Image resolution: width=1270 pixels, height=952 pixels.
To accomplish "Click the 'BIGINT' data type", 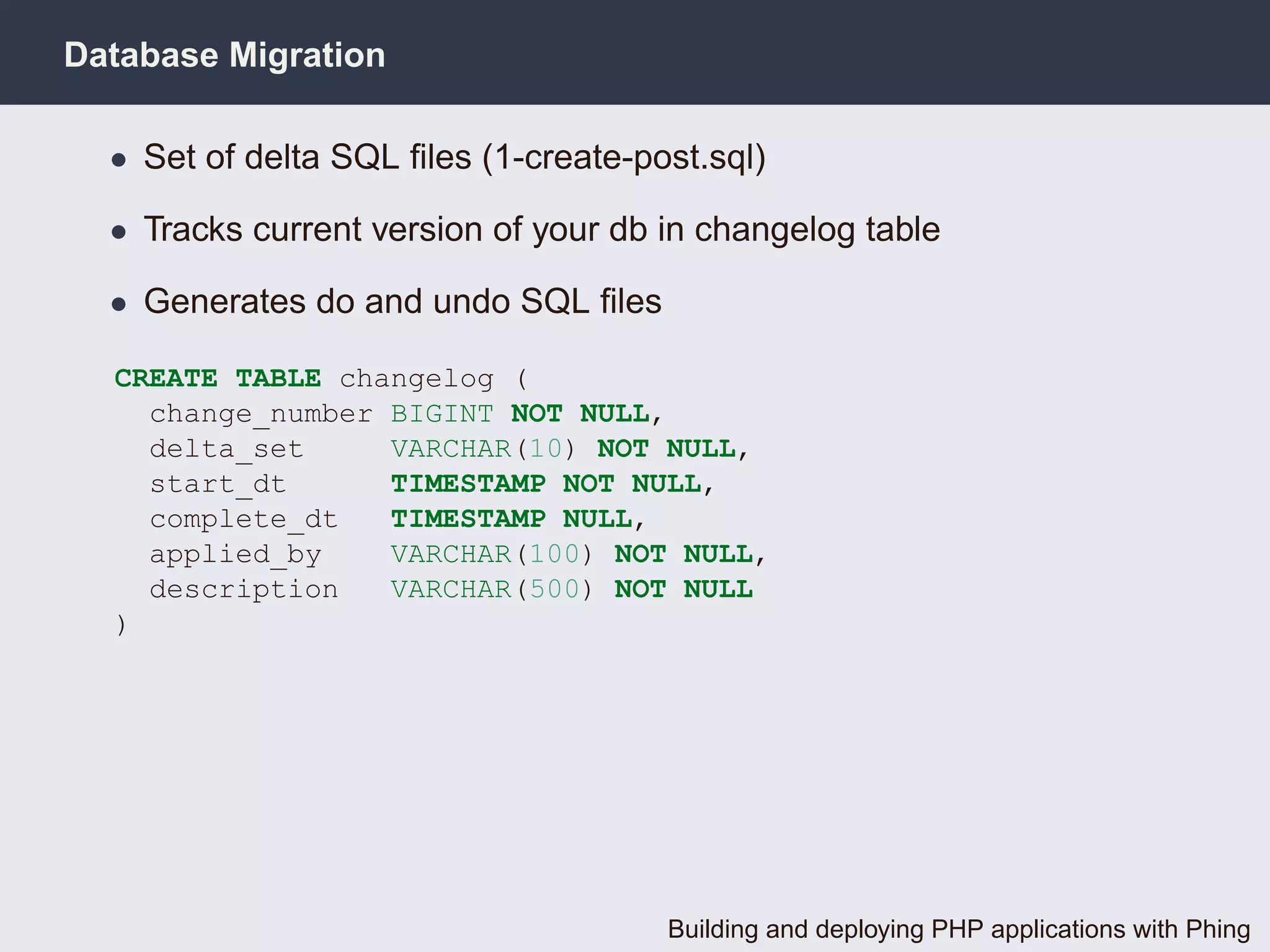I will (442, 413).
